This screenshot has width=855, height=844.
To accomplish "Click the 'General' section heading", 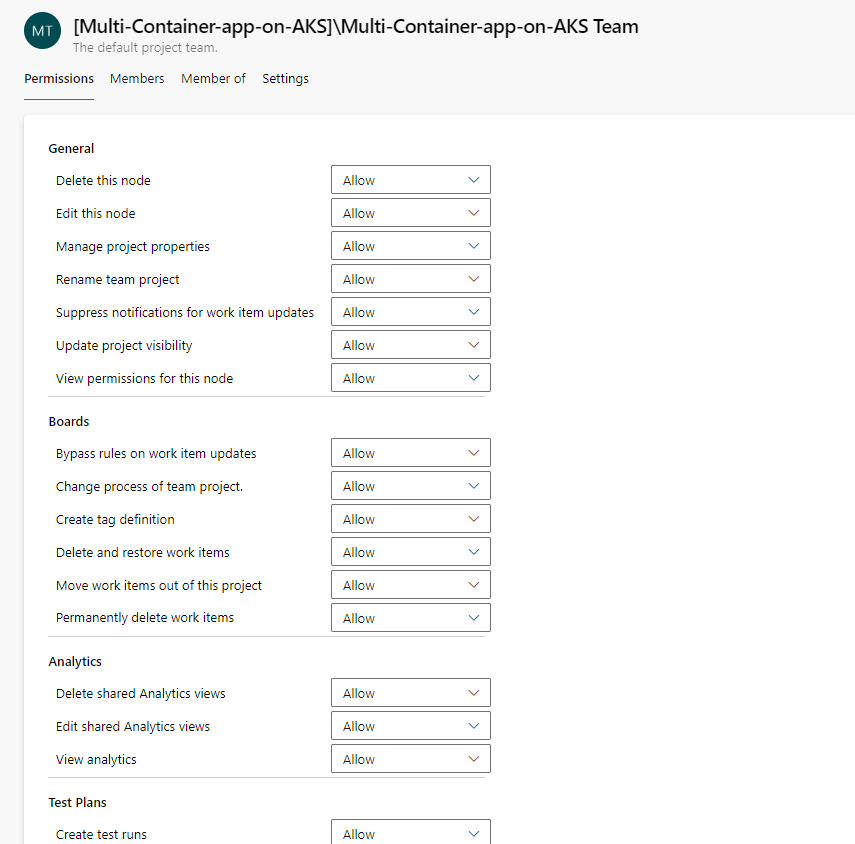I will 71,148.
